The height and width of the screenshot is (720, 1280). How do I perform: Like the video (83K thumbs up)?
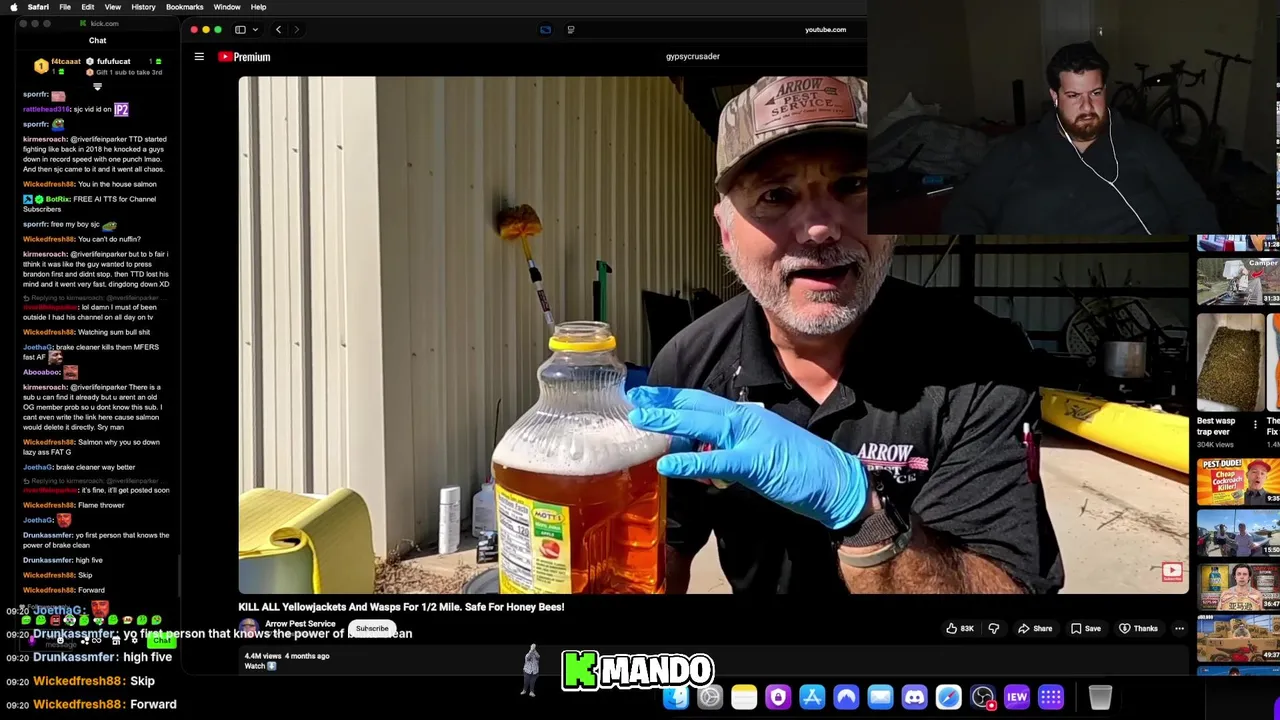coord(960,629)
